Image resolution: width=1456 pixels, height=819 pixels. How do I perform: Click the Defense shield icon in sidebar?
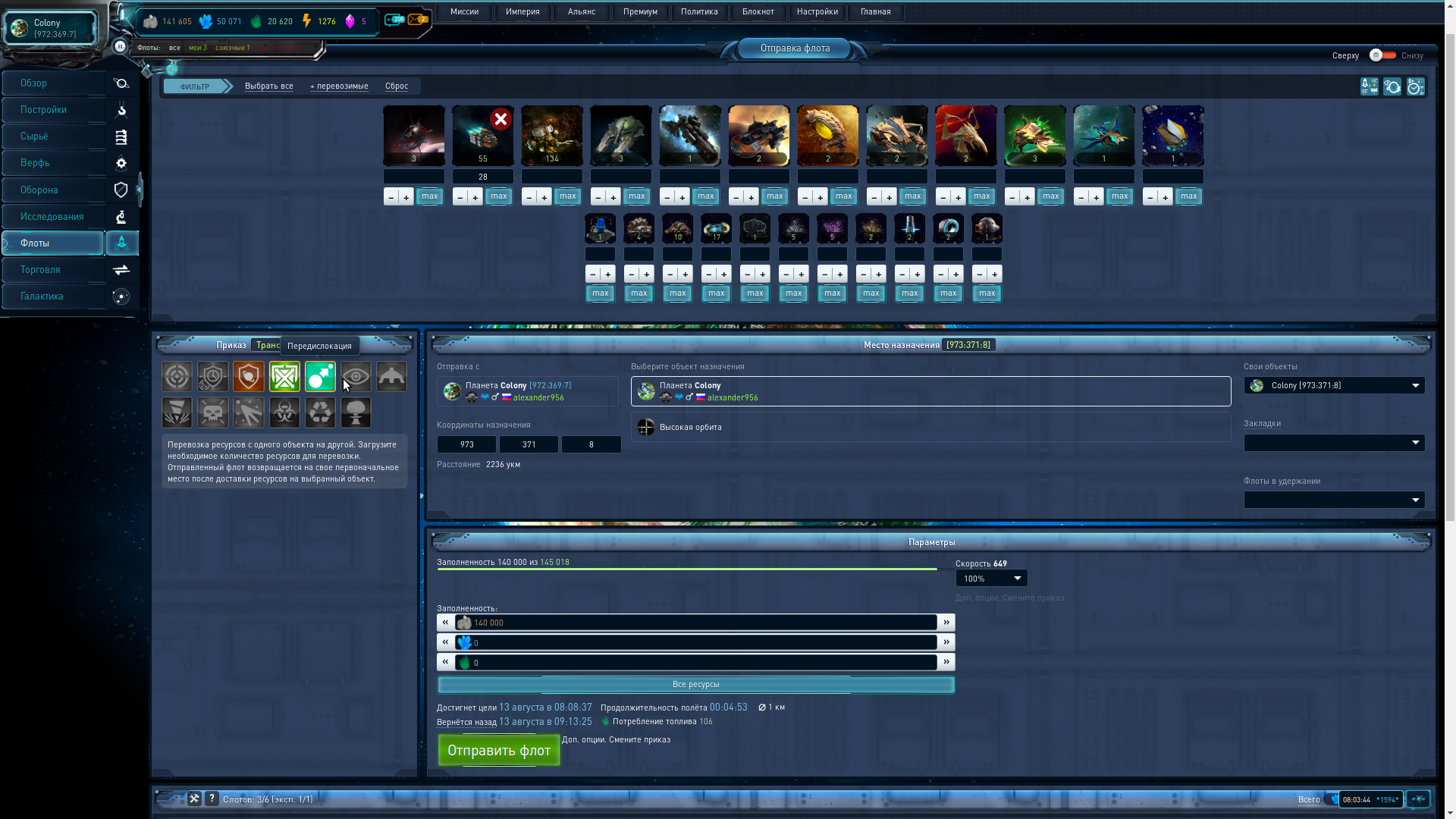(121, 190)
